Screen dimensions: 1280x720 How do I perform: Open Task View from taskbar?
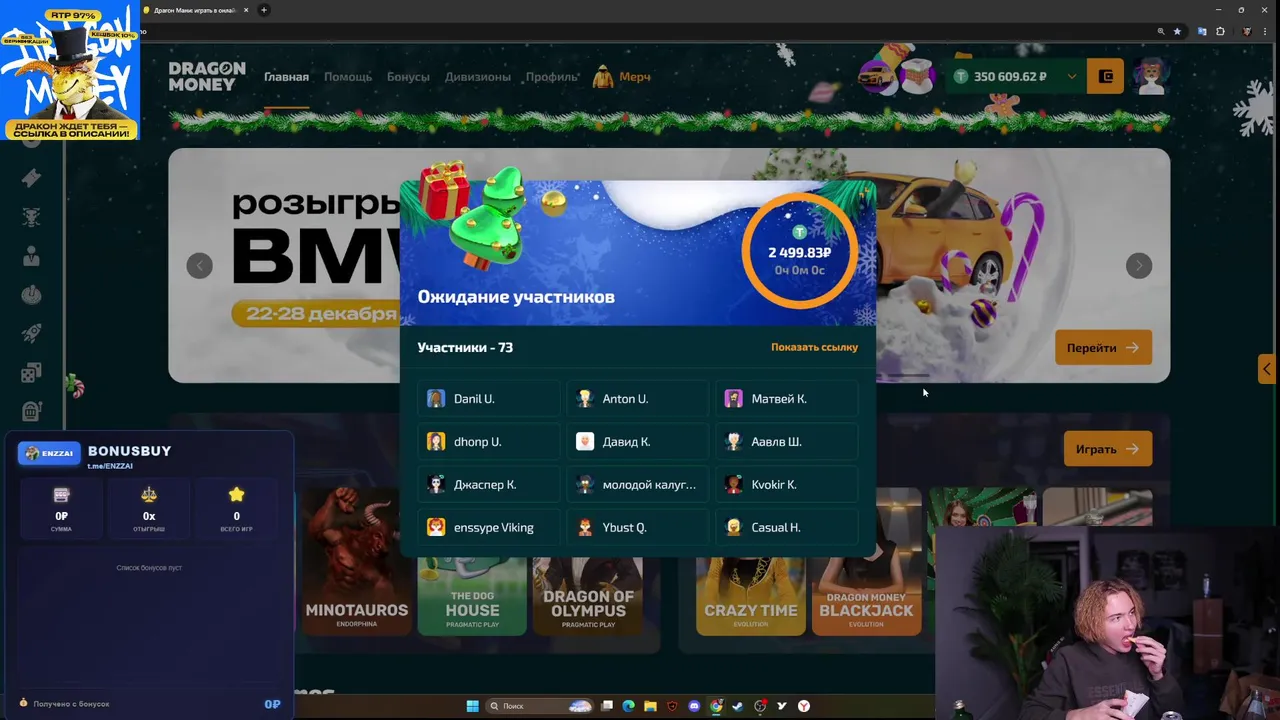606,706
